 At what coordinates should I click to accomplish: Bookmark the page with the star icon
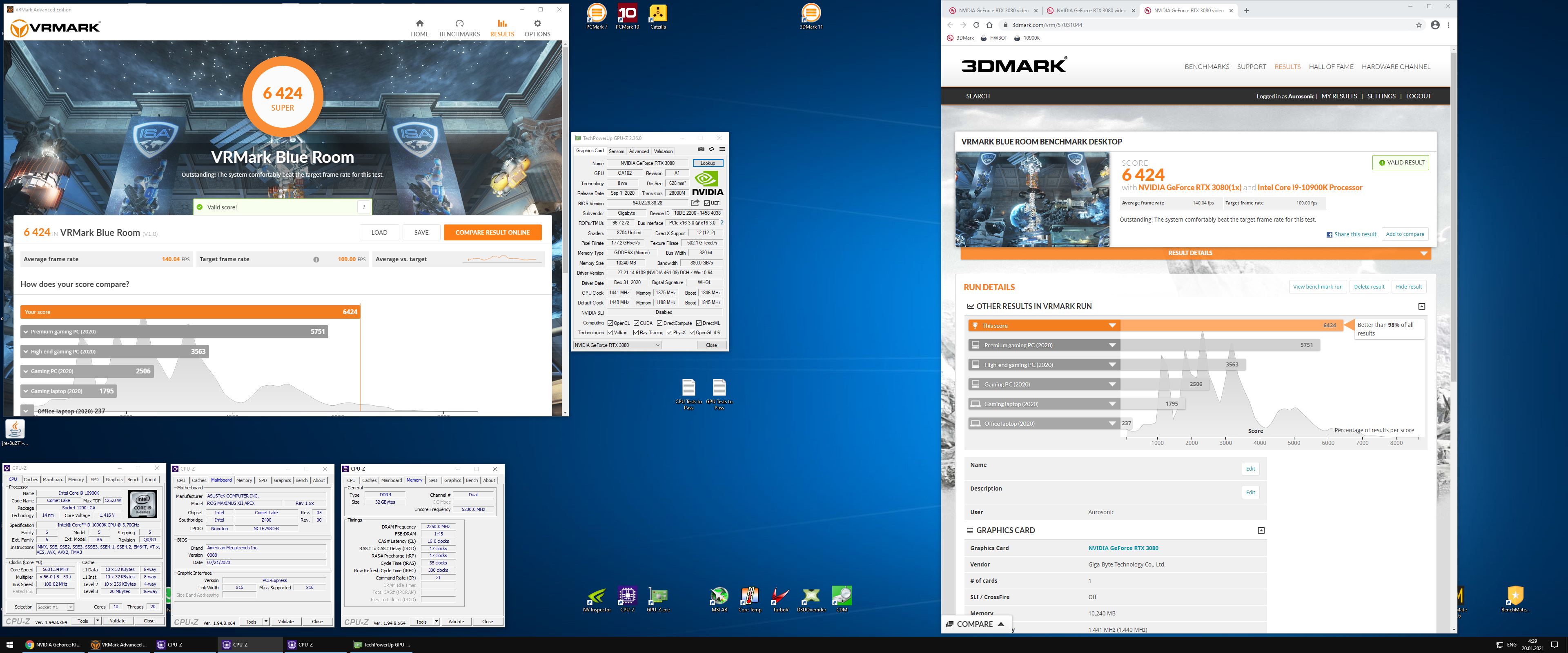[1419, 25]
